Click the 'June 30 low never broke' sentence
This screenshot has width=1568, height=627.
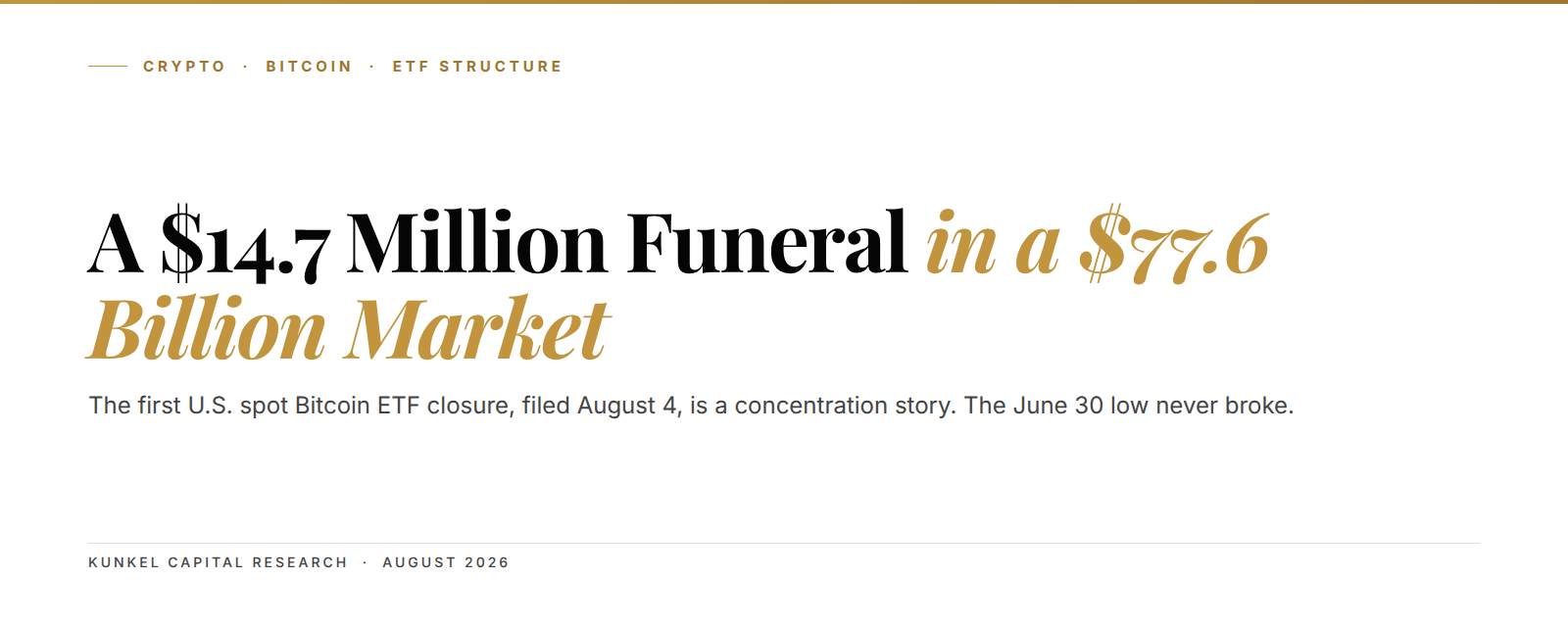[x=1129, y=406]
